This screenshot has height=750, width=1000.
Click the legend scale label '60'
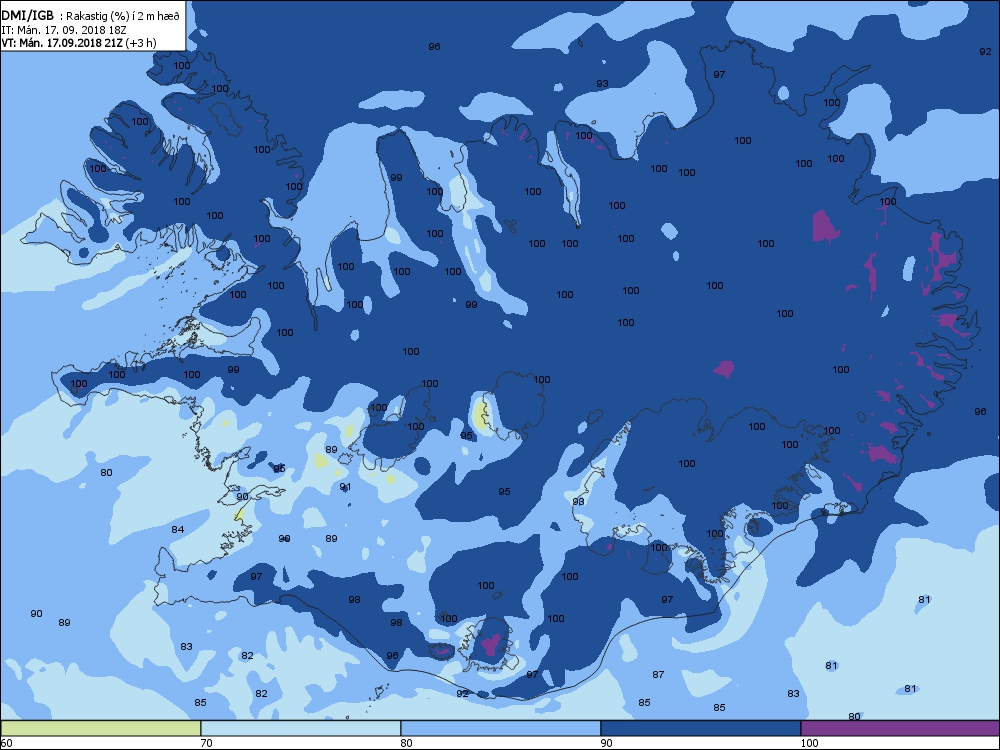(6, 743)
